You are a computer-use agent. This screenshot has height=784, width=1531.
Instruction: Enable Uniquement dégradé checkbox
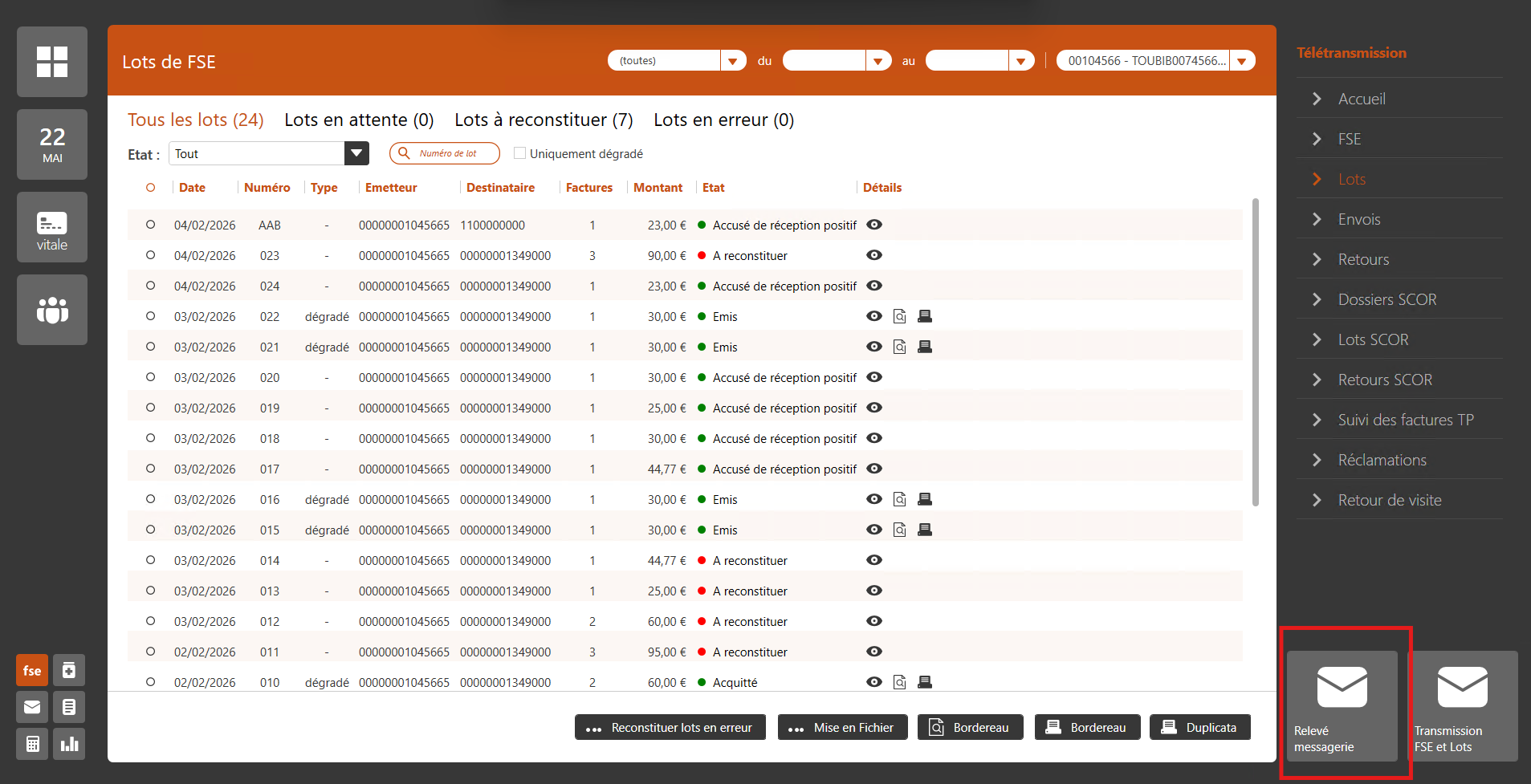point(519,153)
